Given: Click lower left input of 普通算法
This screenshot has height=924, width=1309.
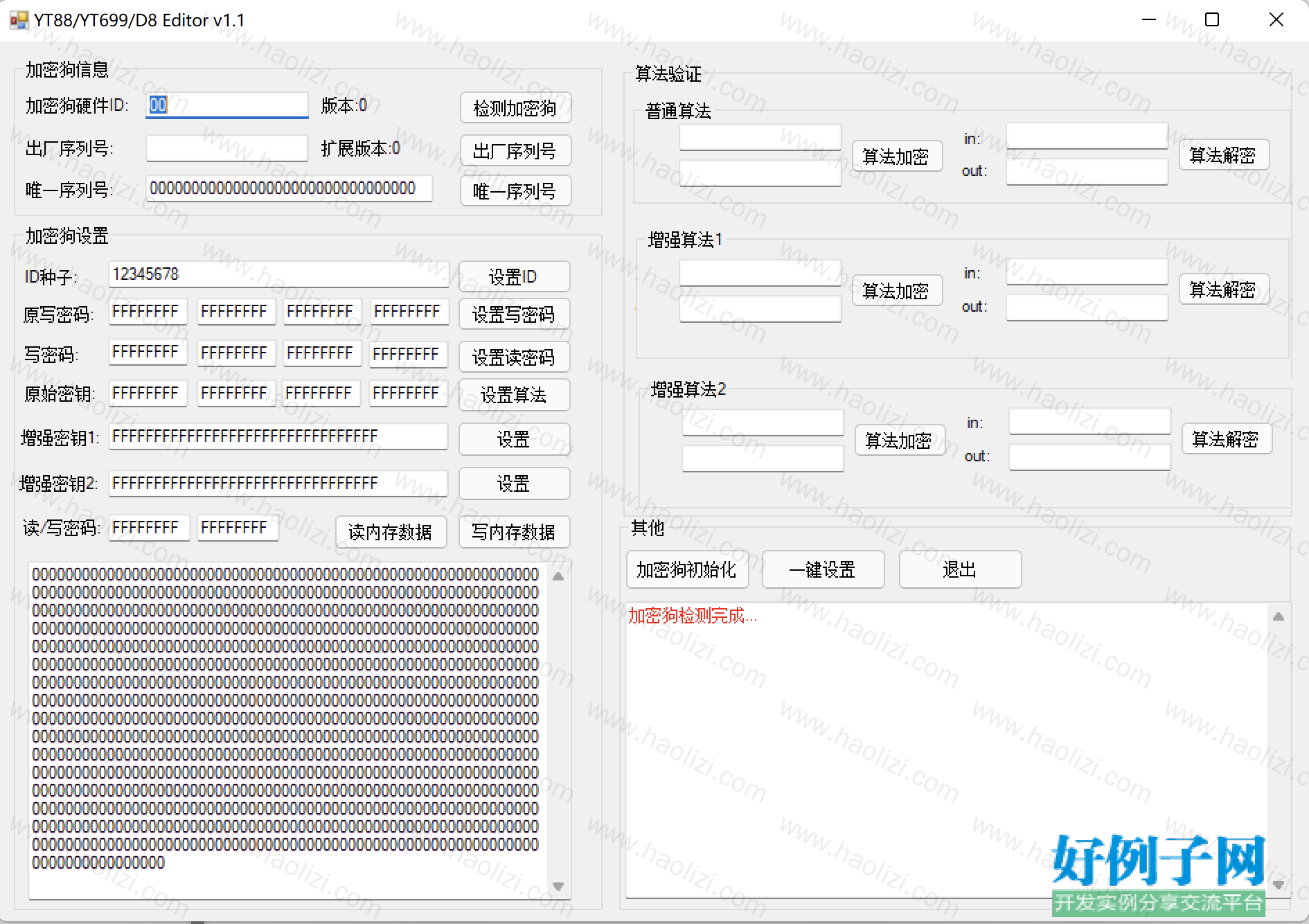Looking at the screenshot, I should click(760, 173).
